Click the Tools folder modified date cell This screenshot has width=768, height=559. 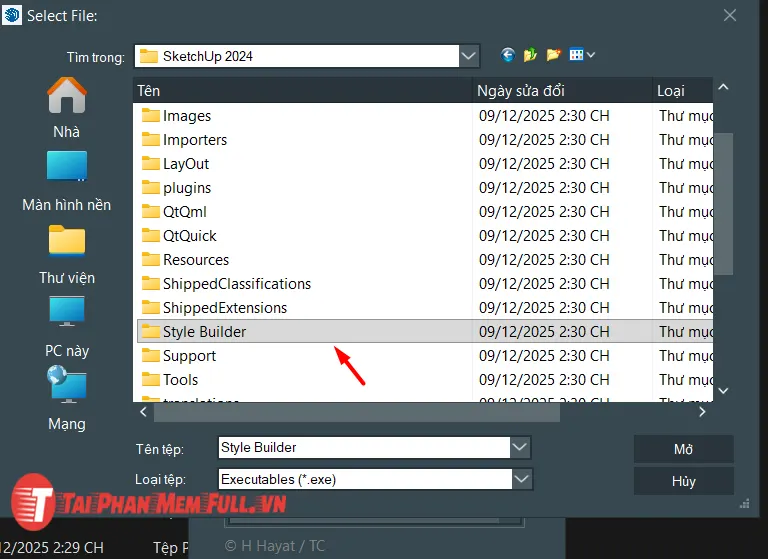point(544,380)
